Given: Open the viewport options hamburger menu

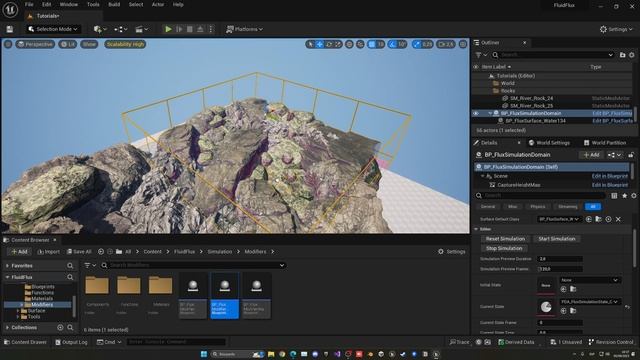Looking at the screenshot, I should click(8, 44).
